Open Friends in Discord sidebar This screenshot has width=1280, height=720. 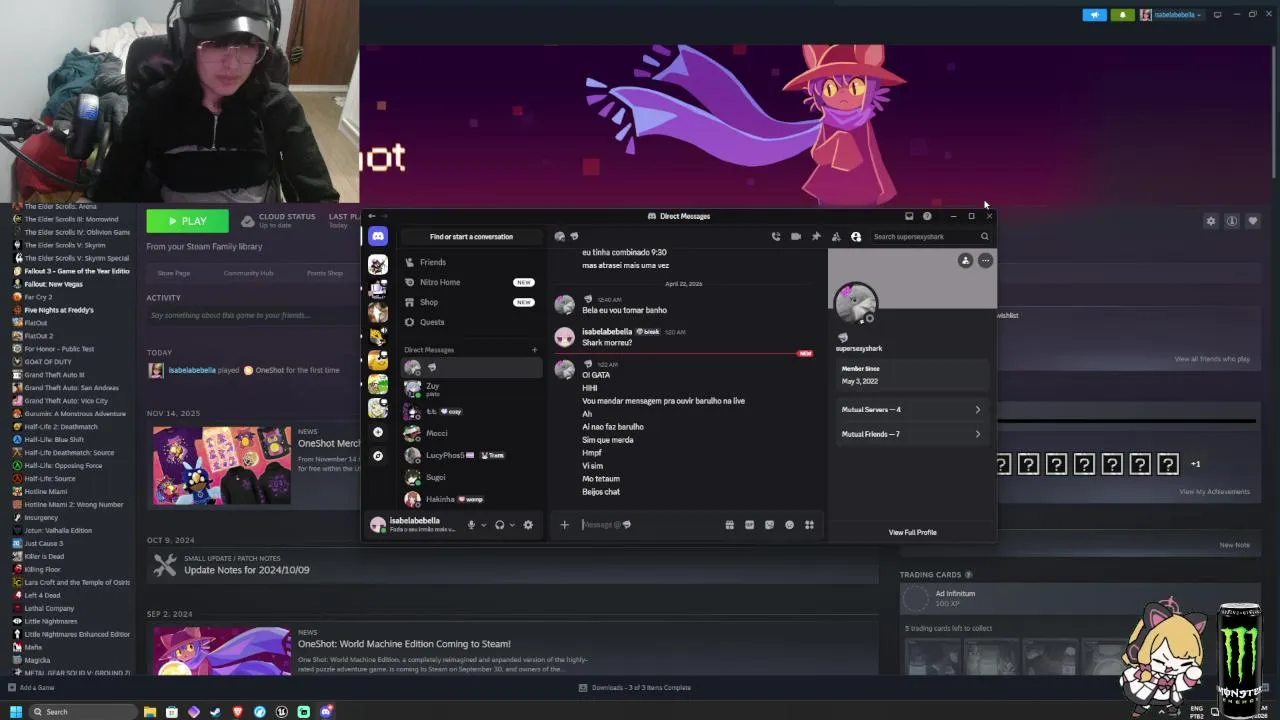pos(470,262)
